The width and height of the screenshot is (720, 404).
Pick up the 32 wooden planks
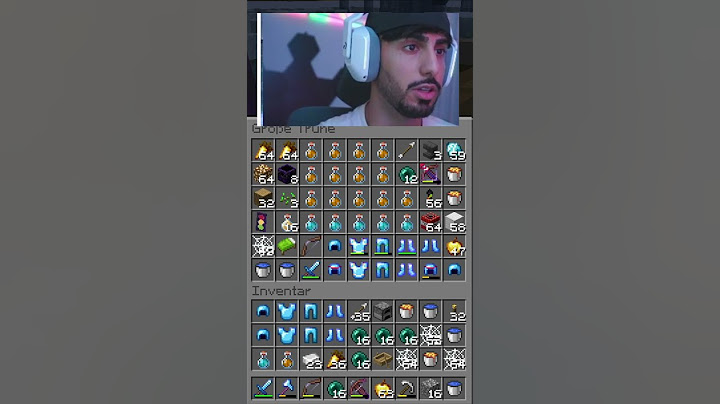[263, 198]
